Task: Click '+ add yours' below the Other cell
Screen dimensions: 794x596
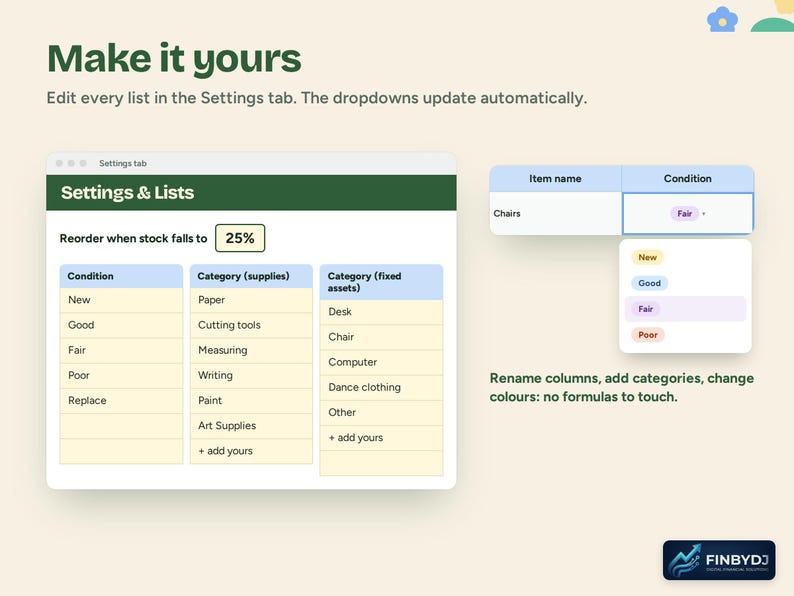Action: [x=381, y=438]
